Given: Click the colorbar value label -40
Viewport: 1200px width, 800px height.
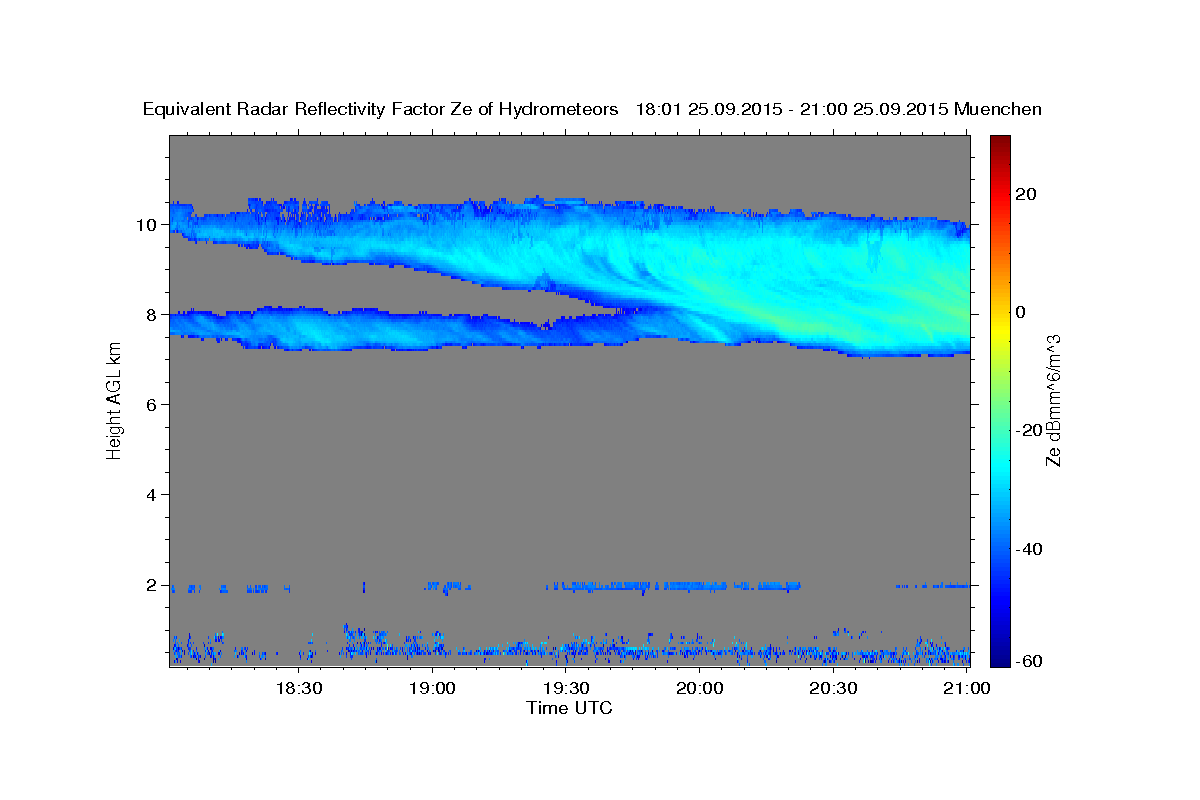Looking at the screenshot, I should click(x=1030, y=549).
